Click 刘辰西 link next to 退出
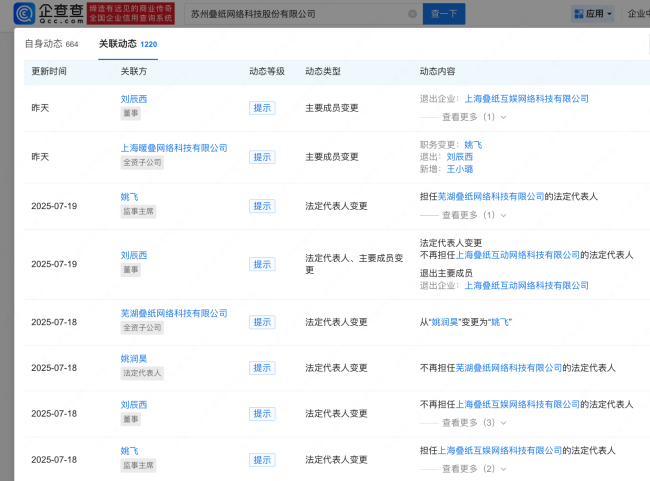Image resolution: width=650 pixels, height=481 pixels. [x=459, y=157]
